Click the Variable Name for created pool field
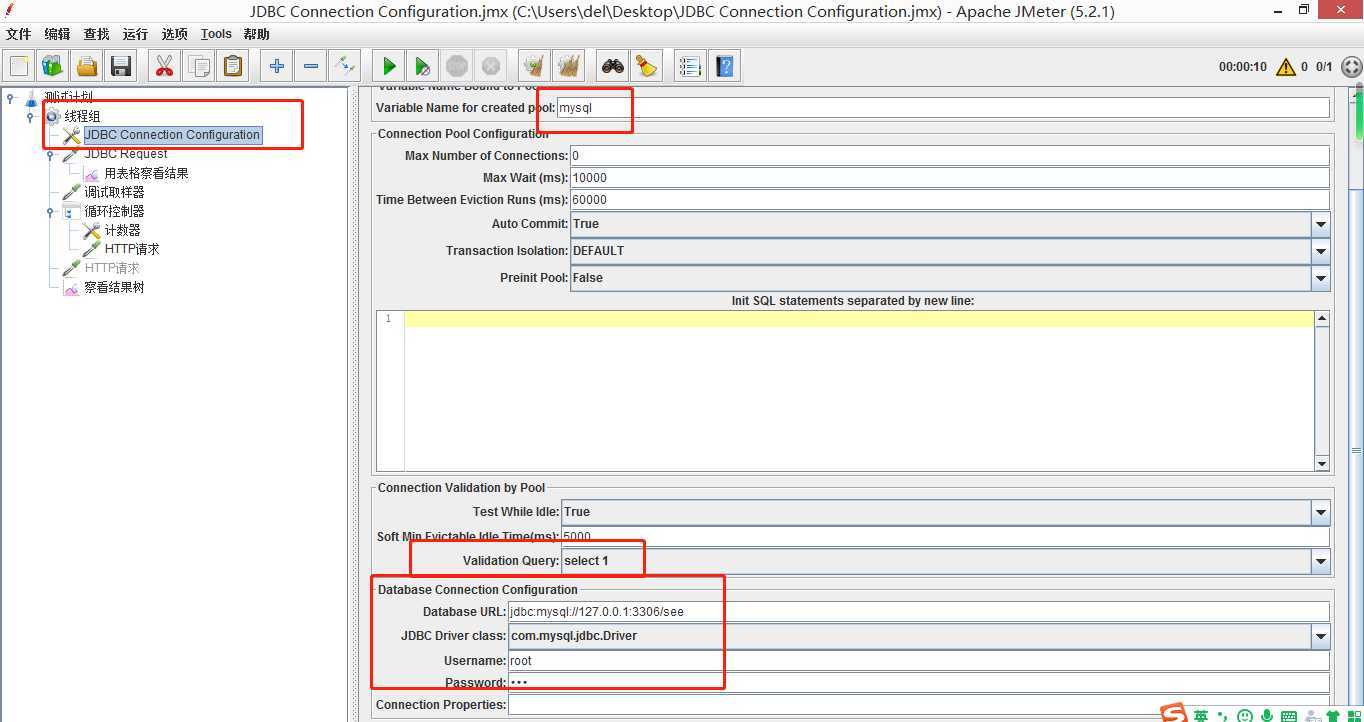 point(943,108)
